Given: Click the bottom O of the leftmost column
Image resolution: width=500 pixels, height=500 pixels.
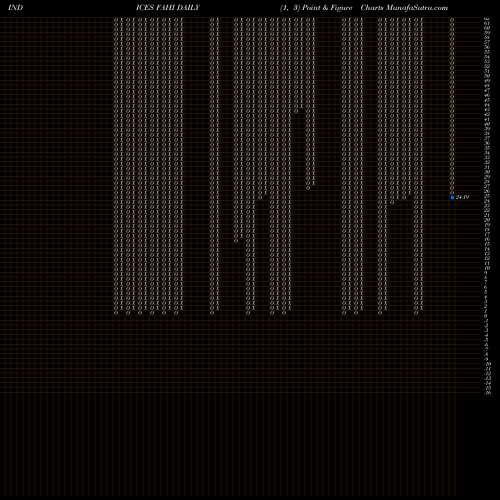Looking at the screenshot, I should [116, 313].
